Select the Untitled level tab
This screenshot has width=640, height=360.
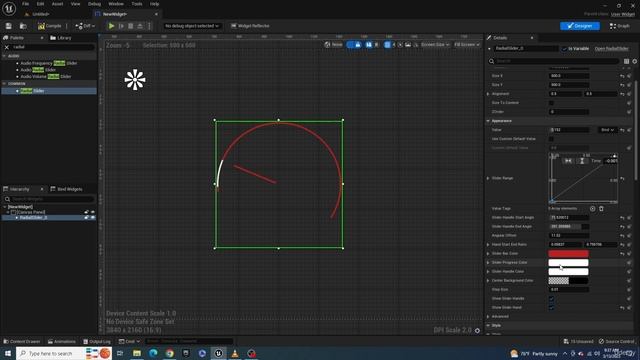(40, 14)
